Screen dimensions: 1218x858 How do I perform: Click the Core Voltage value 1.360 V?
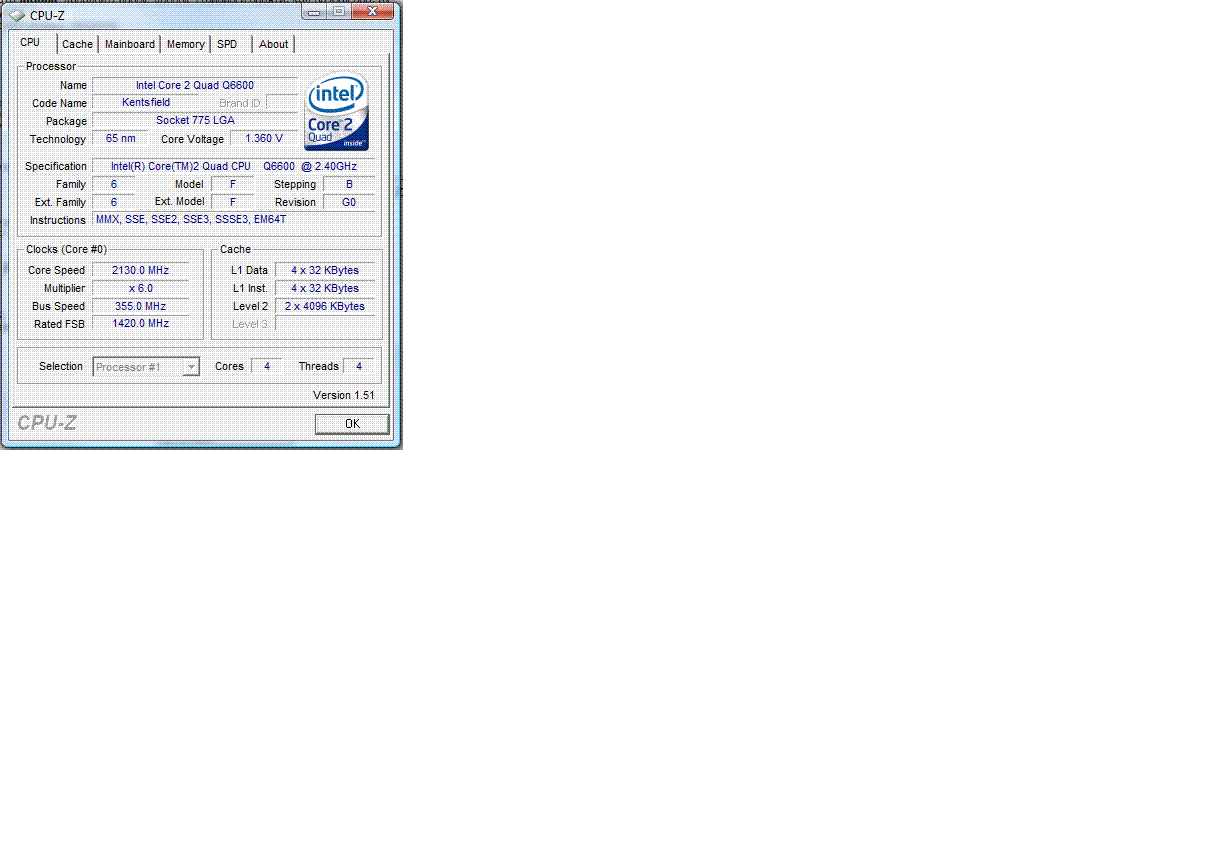click(264, 139)
